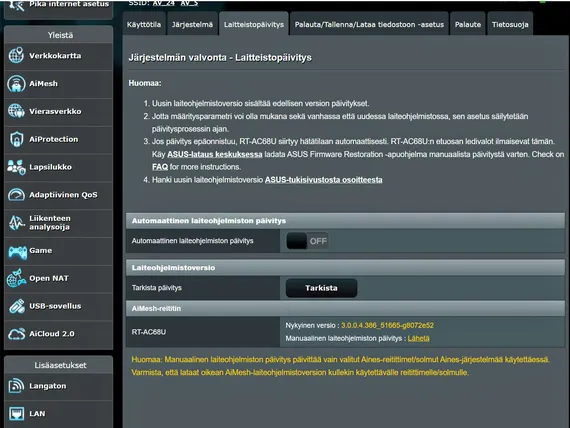
Task: Open Verkkokartta network map icon
Action: [16, 55]
